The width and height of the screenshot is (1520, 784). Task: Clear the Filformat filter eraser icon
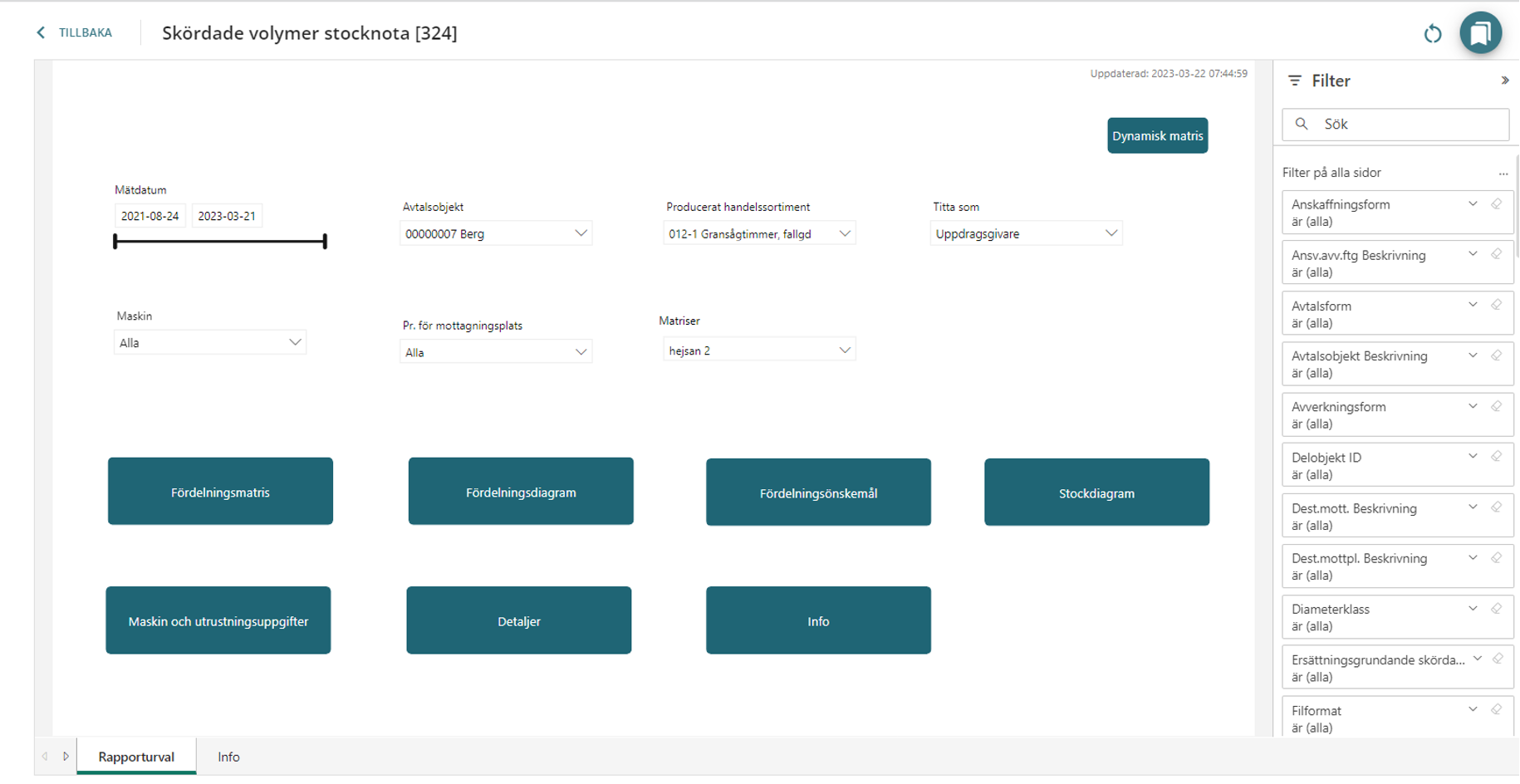[1496, 710]
